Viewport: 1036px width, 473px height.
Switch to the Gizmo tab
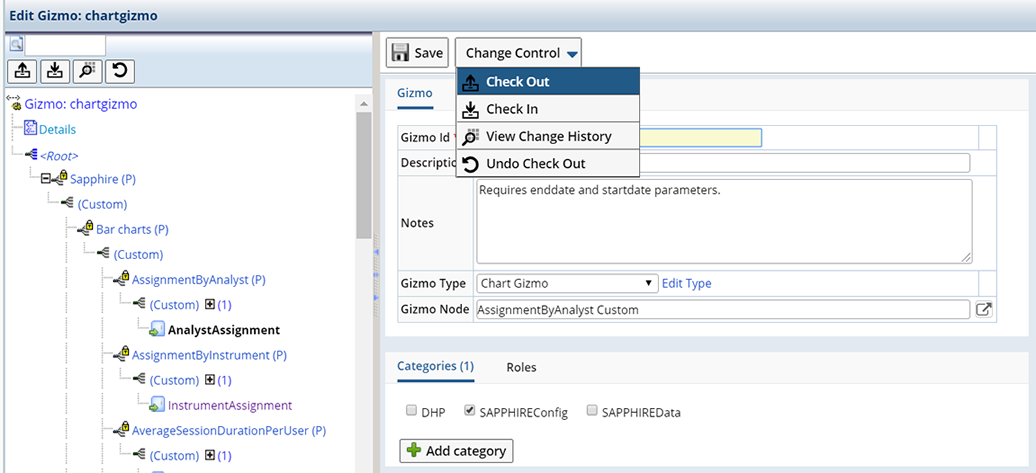(415, 93)
